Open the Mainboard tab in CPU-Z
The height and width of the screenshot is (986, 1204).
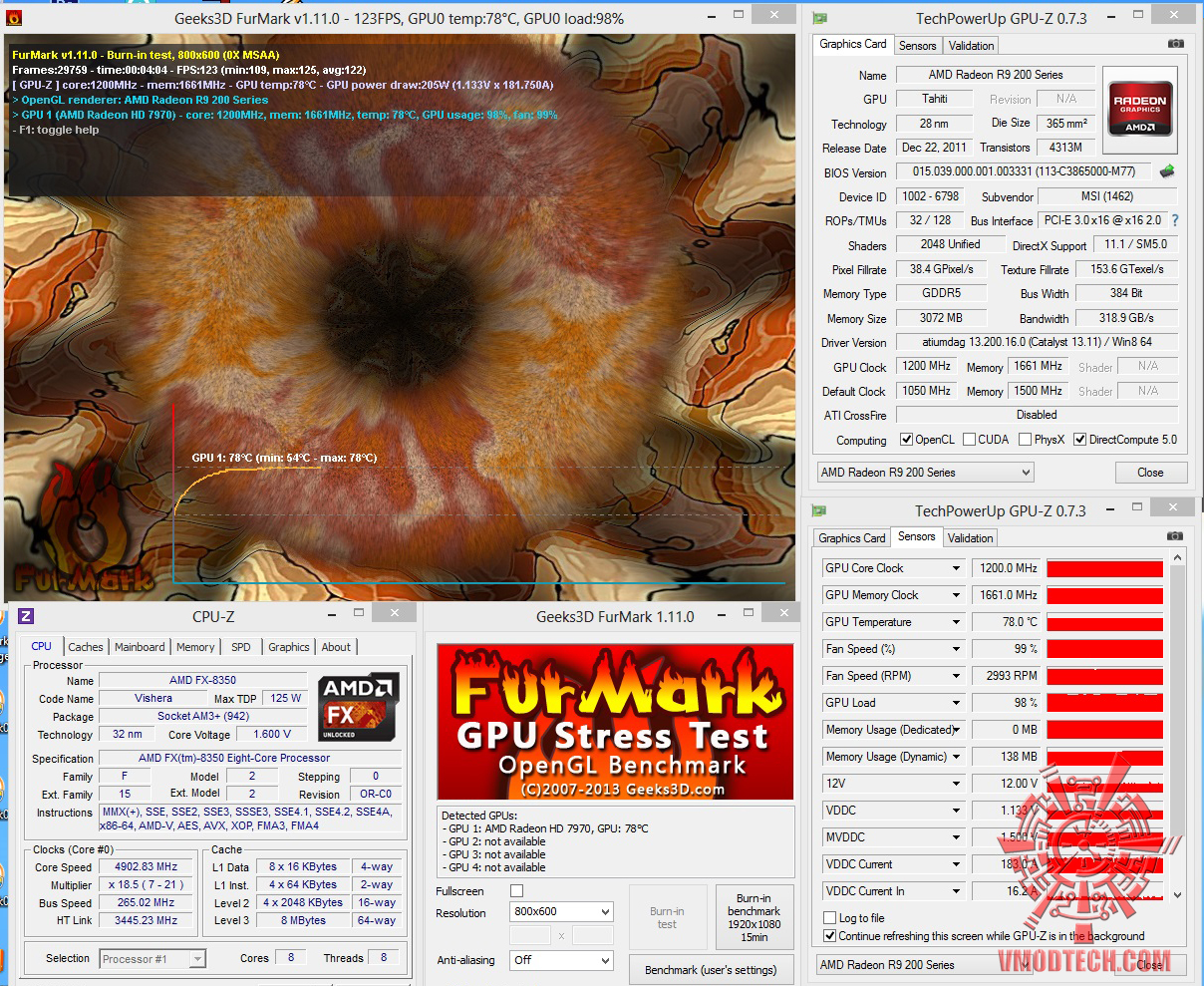(x=140, y=647)
